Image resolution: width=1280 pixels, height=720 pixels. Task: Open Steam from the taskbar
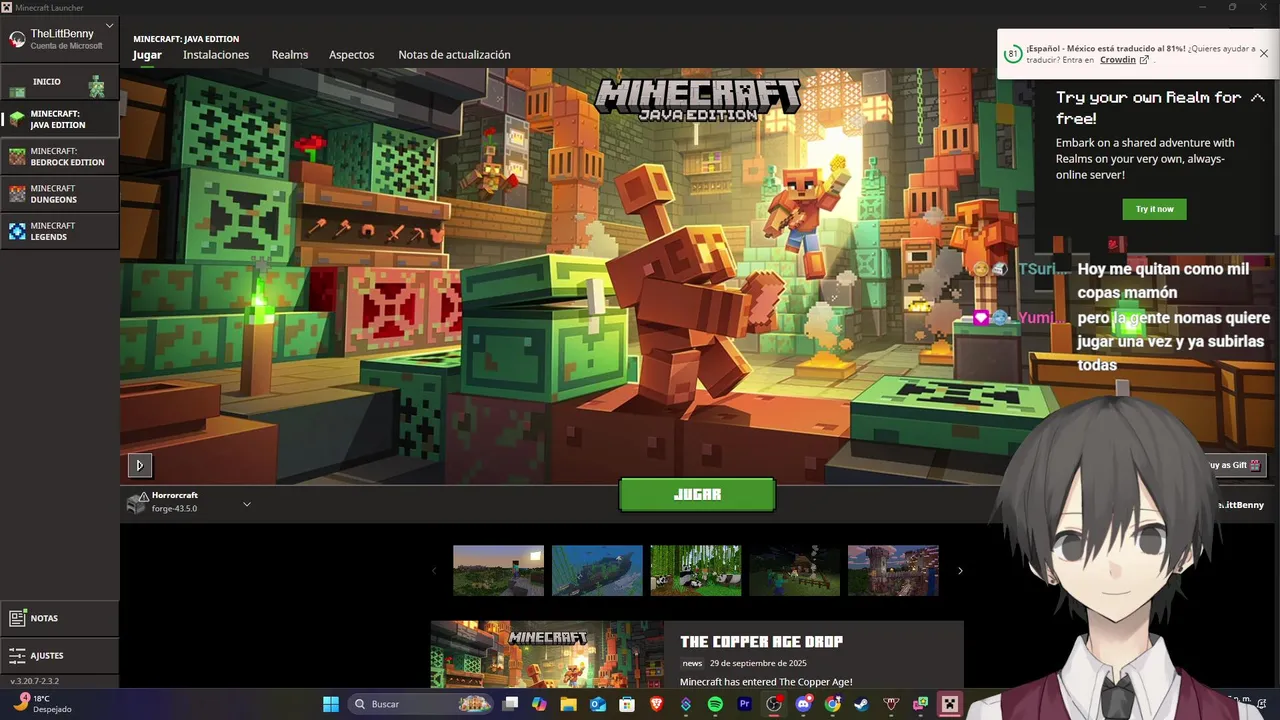[x=861, y=704]
